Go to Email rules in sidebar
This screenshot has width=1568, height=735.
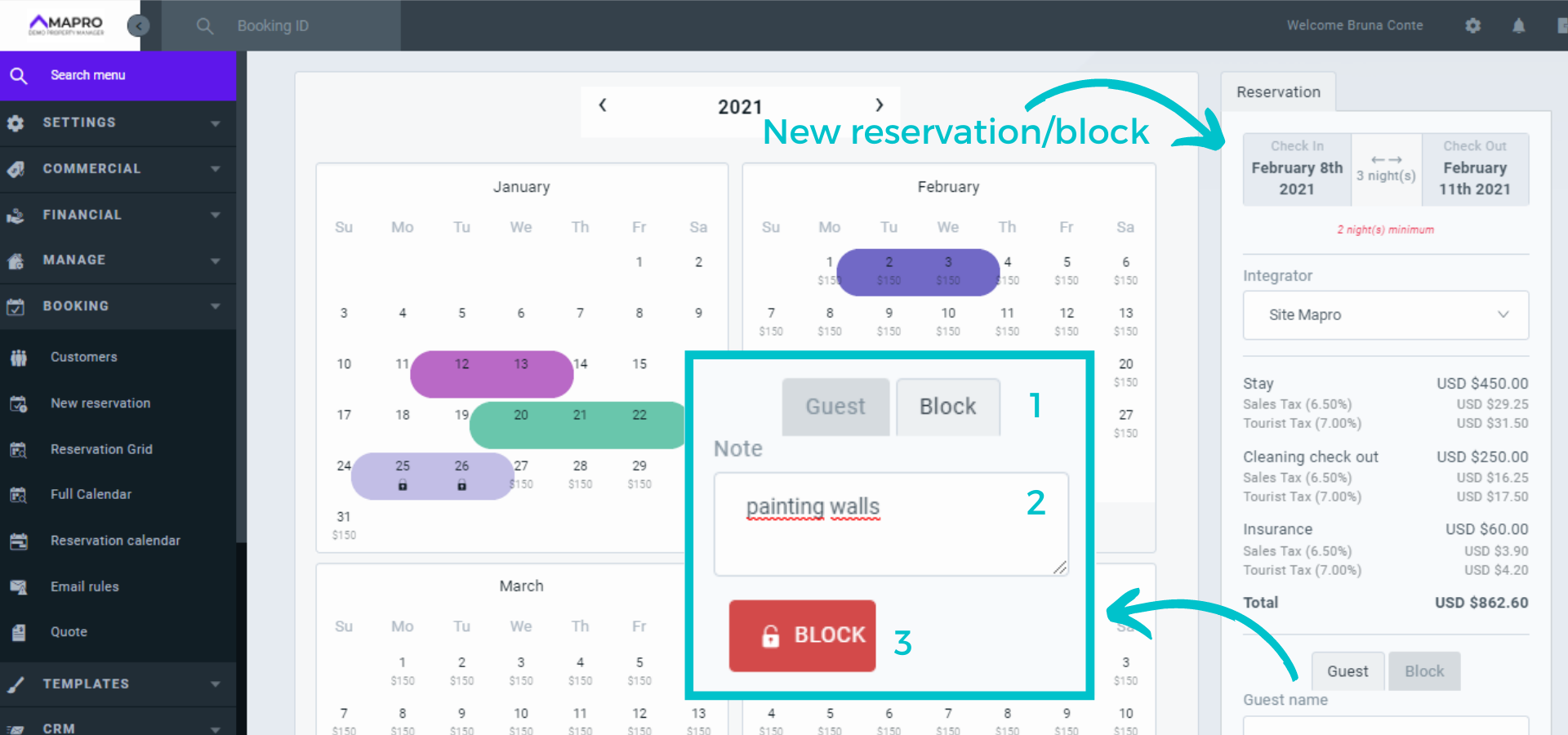(84, 586)
